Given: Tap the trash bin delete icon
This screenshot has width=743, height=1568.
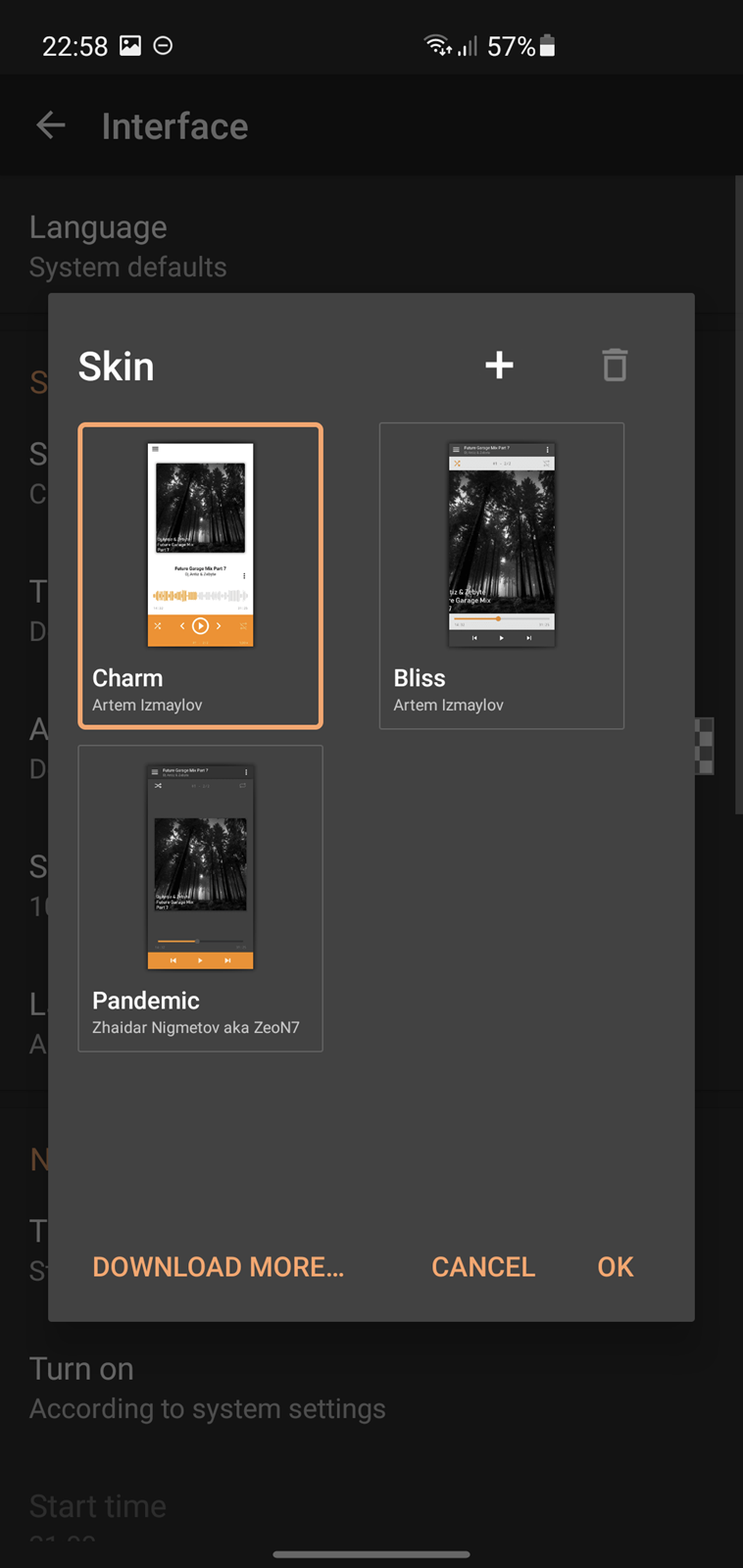Looking at the screenshot, I should pos(615,366).
